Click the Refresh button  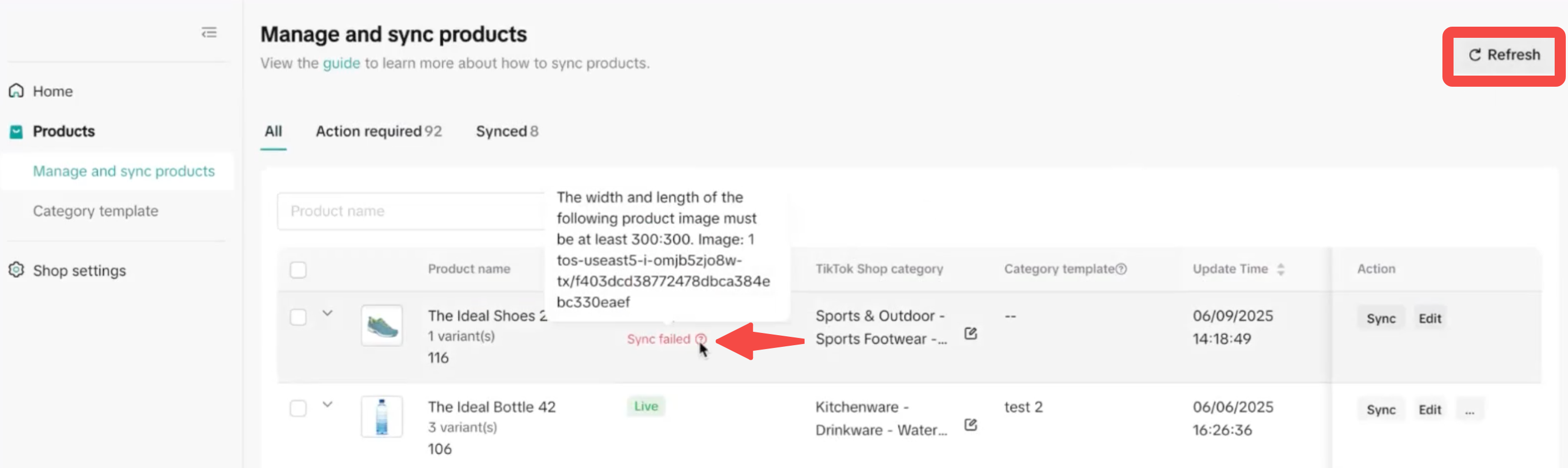tap(1504, 56)
